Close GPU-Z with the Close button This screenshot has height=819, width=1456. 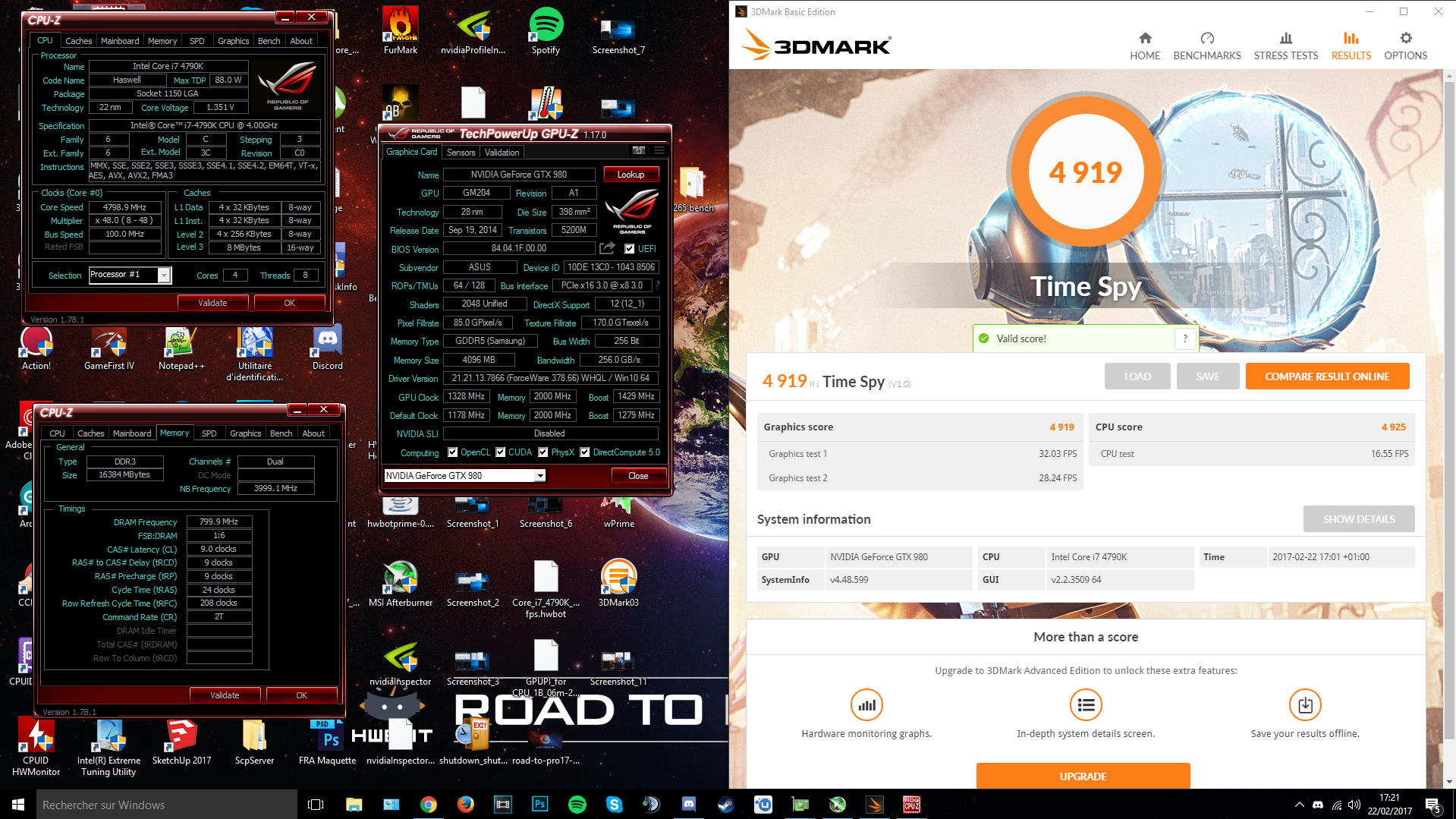[638, 476]
